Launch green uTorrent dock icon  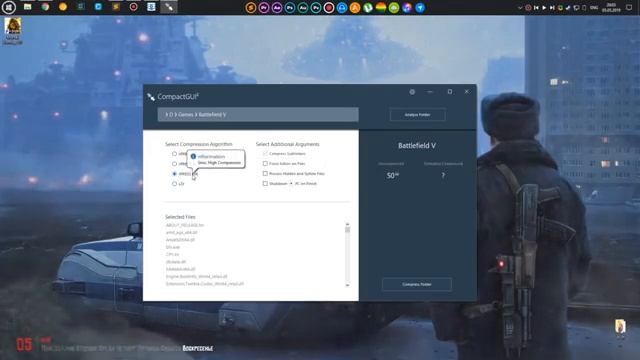point(368,8)
